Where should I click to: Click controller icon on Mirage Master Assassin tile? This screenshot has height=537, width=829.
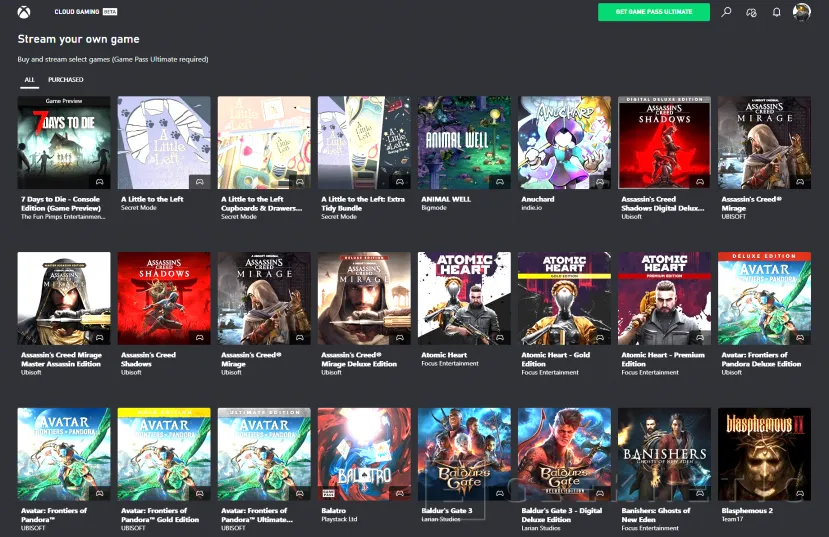pyautogui.click(x=99, y=337)
